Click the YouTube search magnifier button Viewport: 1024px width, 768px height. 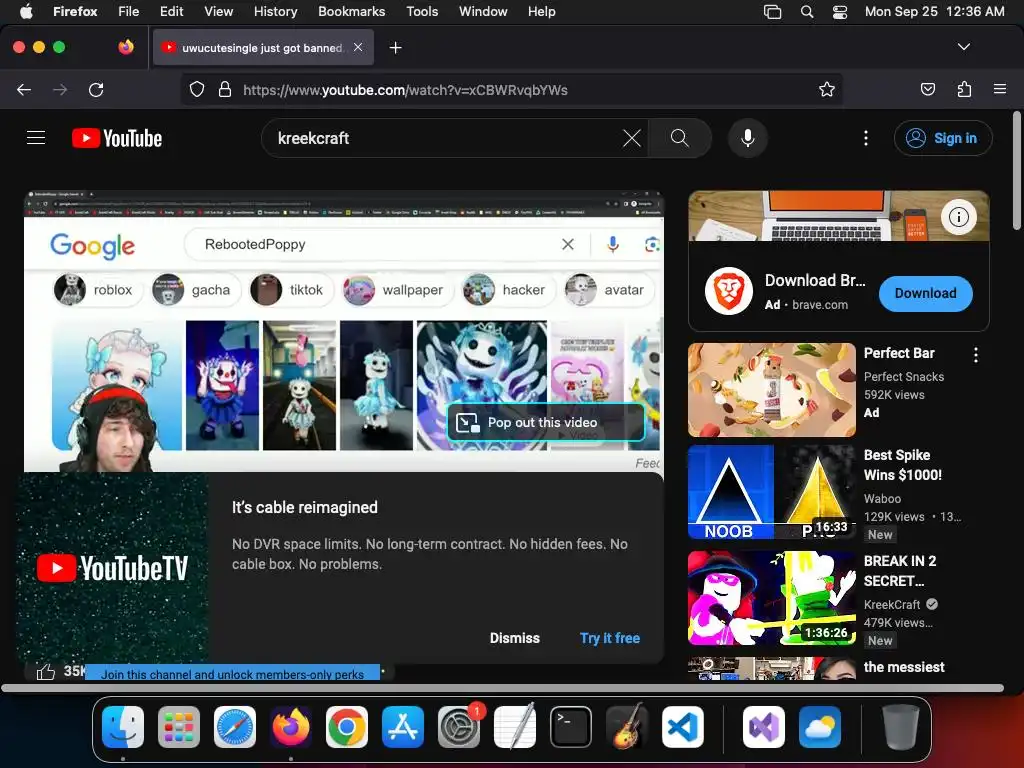pos(680,138)
